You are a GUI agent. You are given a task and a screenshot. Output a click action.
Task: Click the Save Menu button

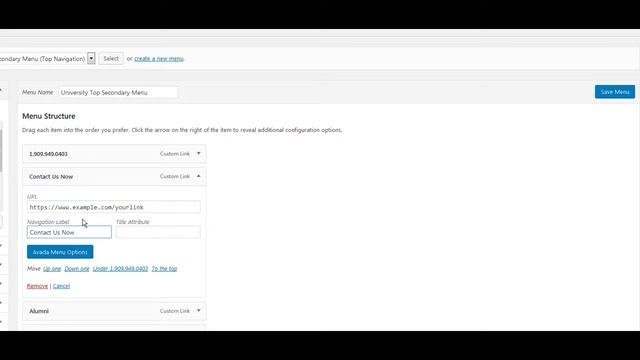click(615, 92)
